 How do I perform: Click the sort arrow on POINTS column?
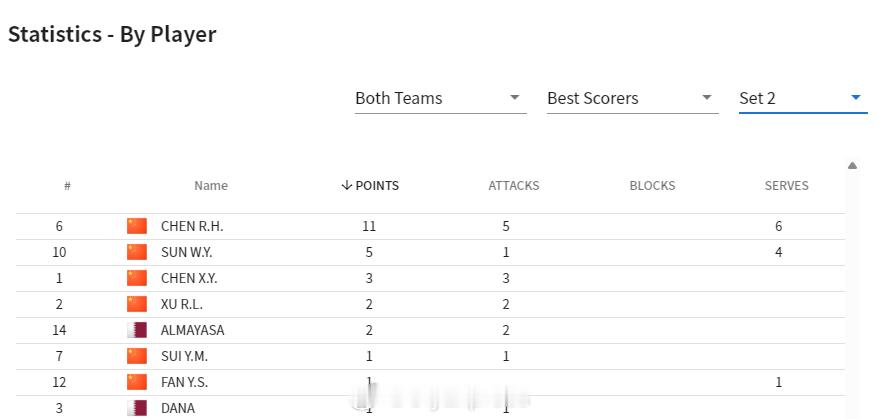[346, 185]
